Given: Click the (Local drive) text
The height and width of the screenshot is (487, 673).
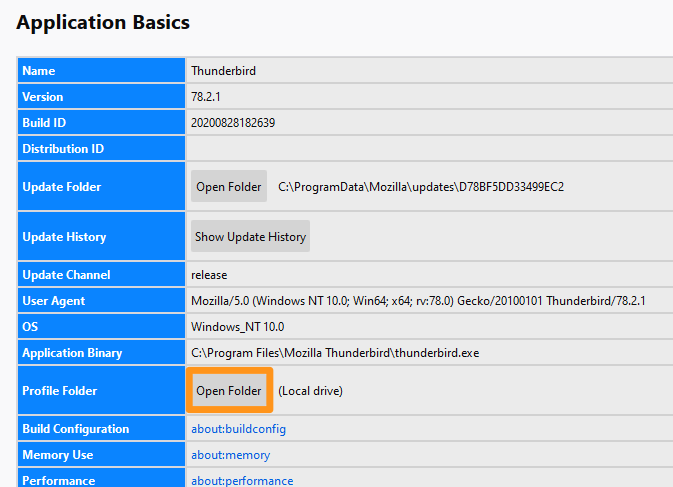Looking at the screenshot, I should [x=310, y=391].
